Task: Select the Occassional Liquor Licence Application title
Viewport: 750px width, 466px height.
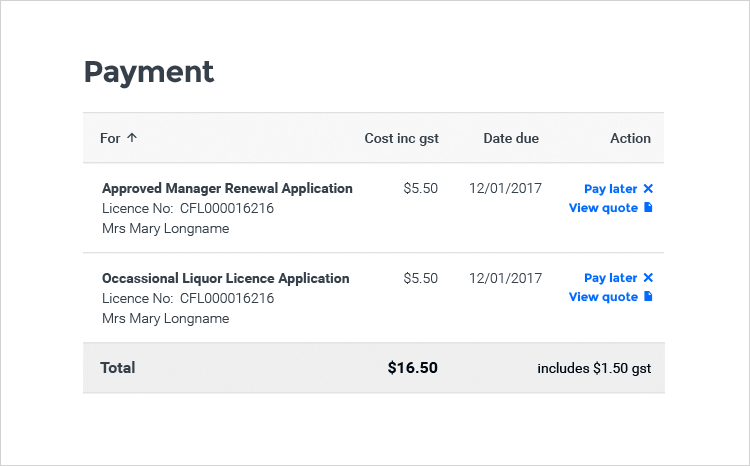Action: click(226, 278)
